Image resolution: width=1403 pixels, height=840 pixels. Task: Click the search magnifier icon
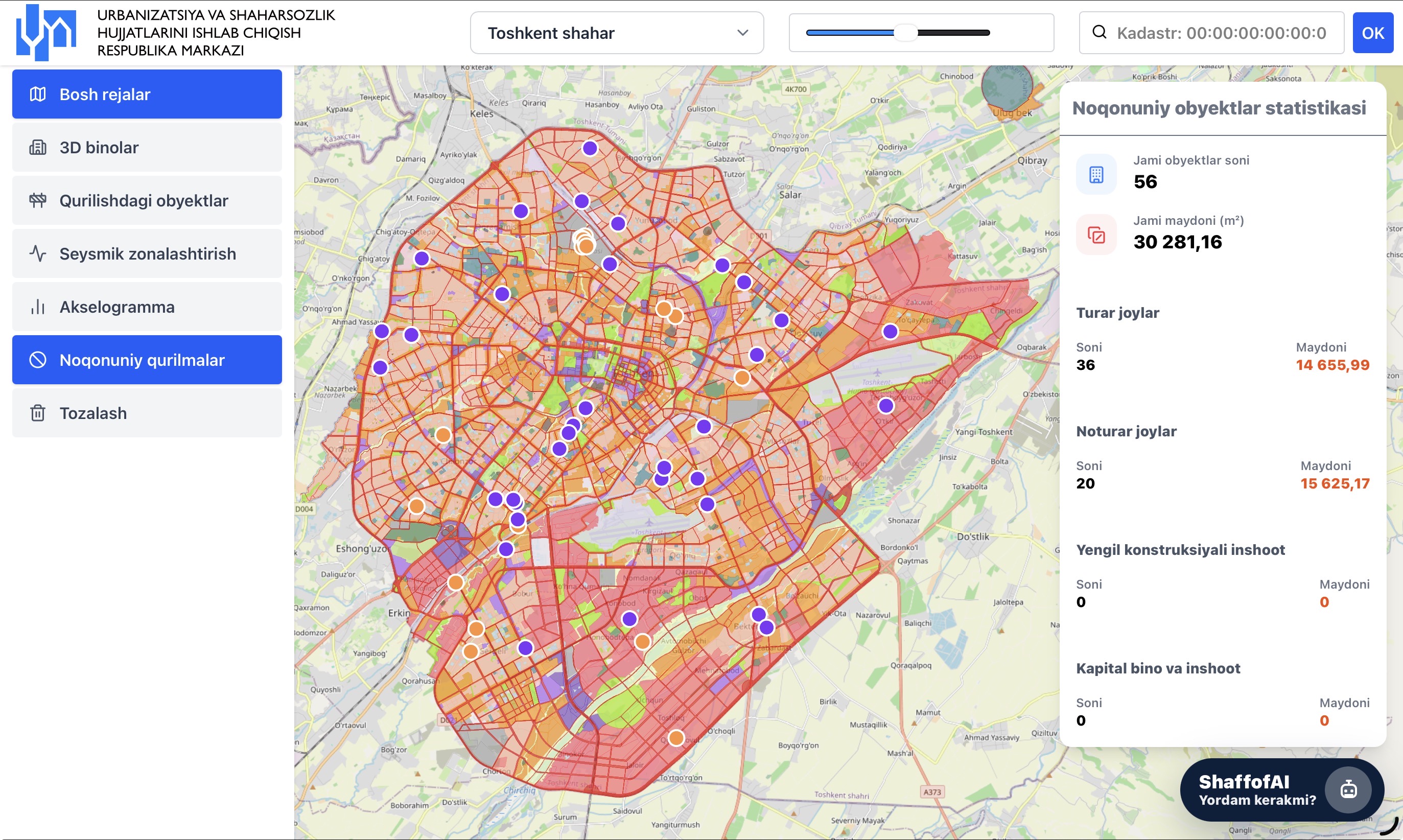tap(1099, 32)
